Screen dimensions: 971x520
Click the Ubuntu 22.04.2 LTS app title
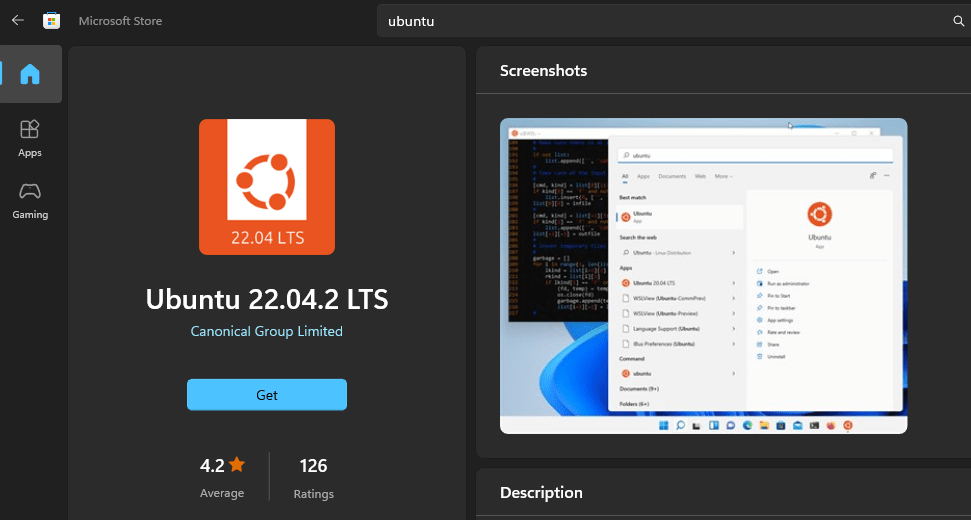pyautogui.click(x=267, y=299)
